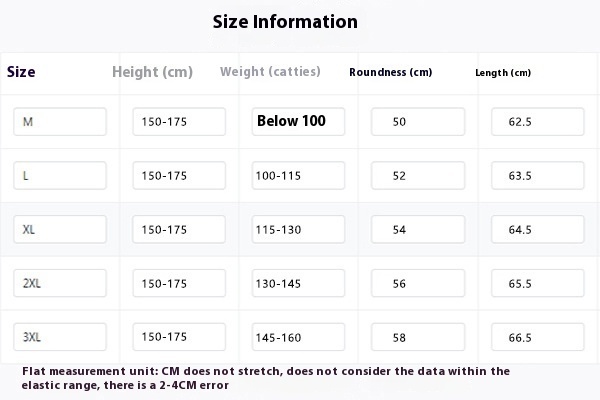Select the Length 62.5 cell
Screen dimensions: 600x400
[x=538, y=122]
